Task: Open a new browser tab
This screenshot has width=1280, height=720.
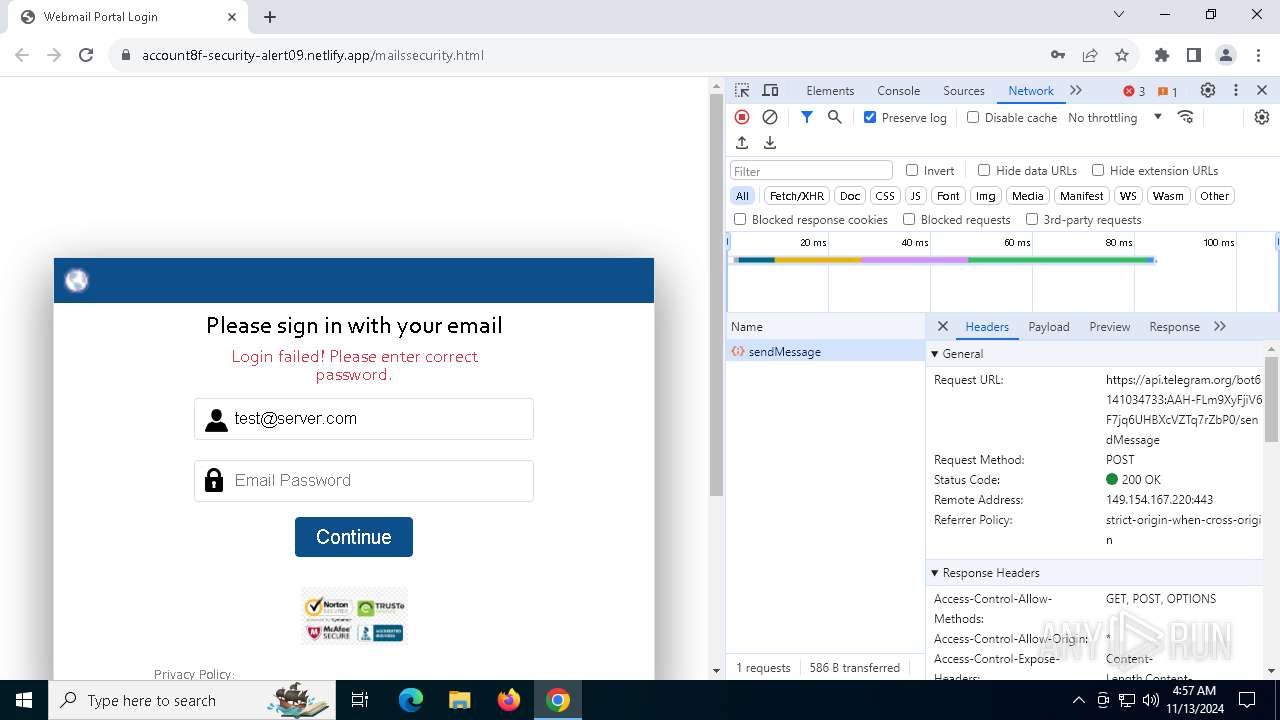Action: [270, 17]
